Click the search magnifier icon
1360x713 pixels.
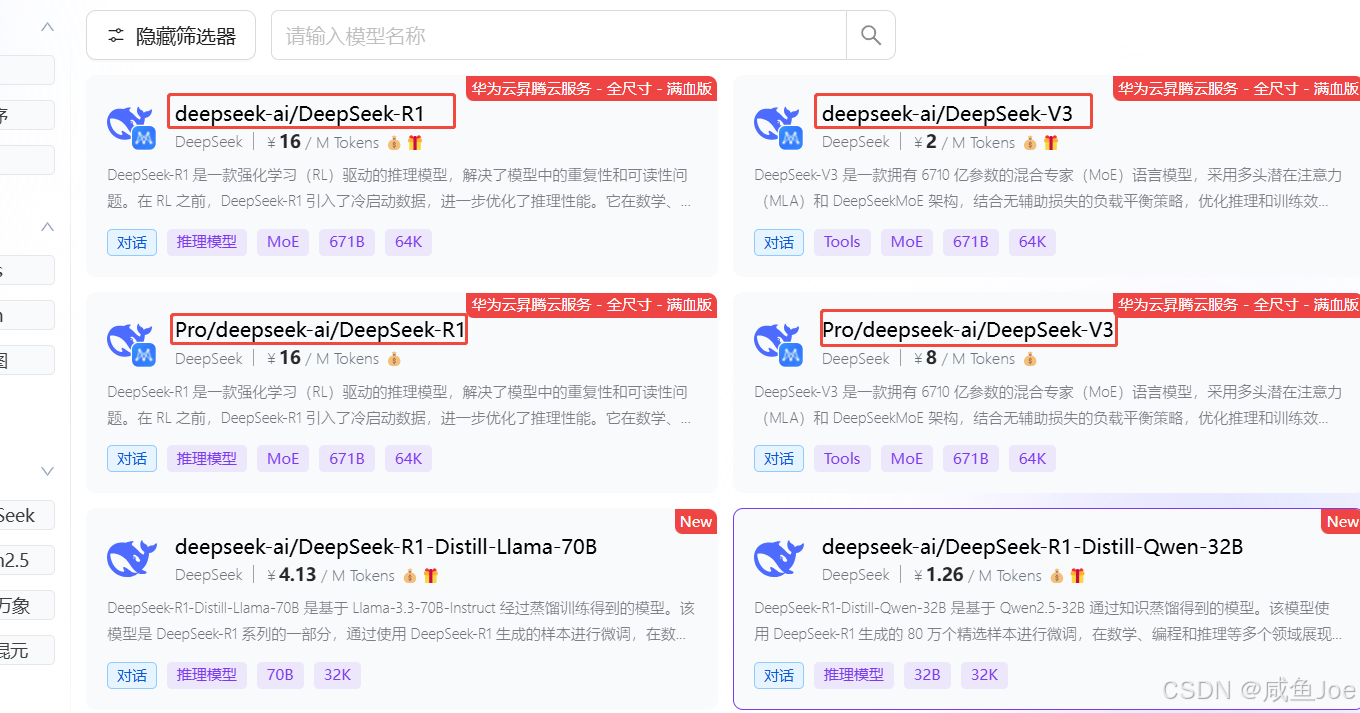point(869,34)
